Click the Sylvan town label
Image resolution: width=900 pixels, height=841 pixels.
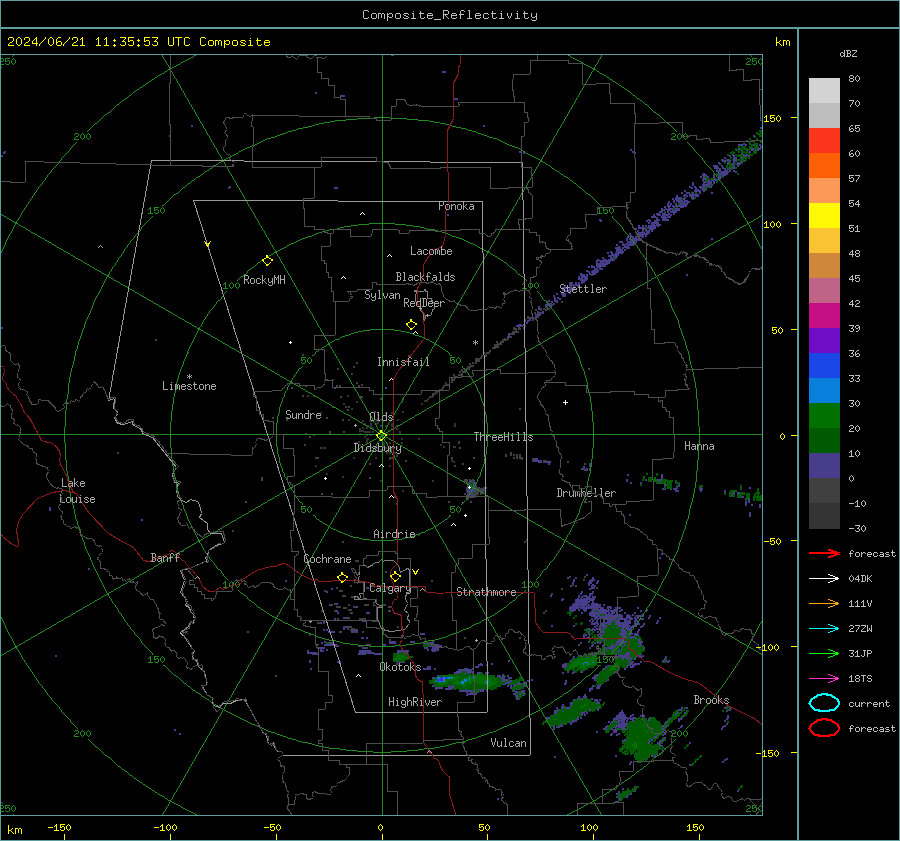click(x=382, y=295)
